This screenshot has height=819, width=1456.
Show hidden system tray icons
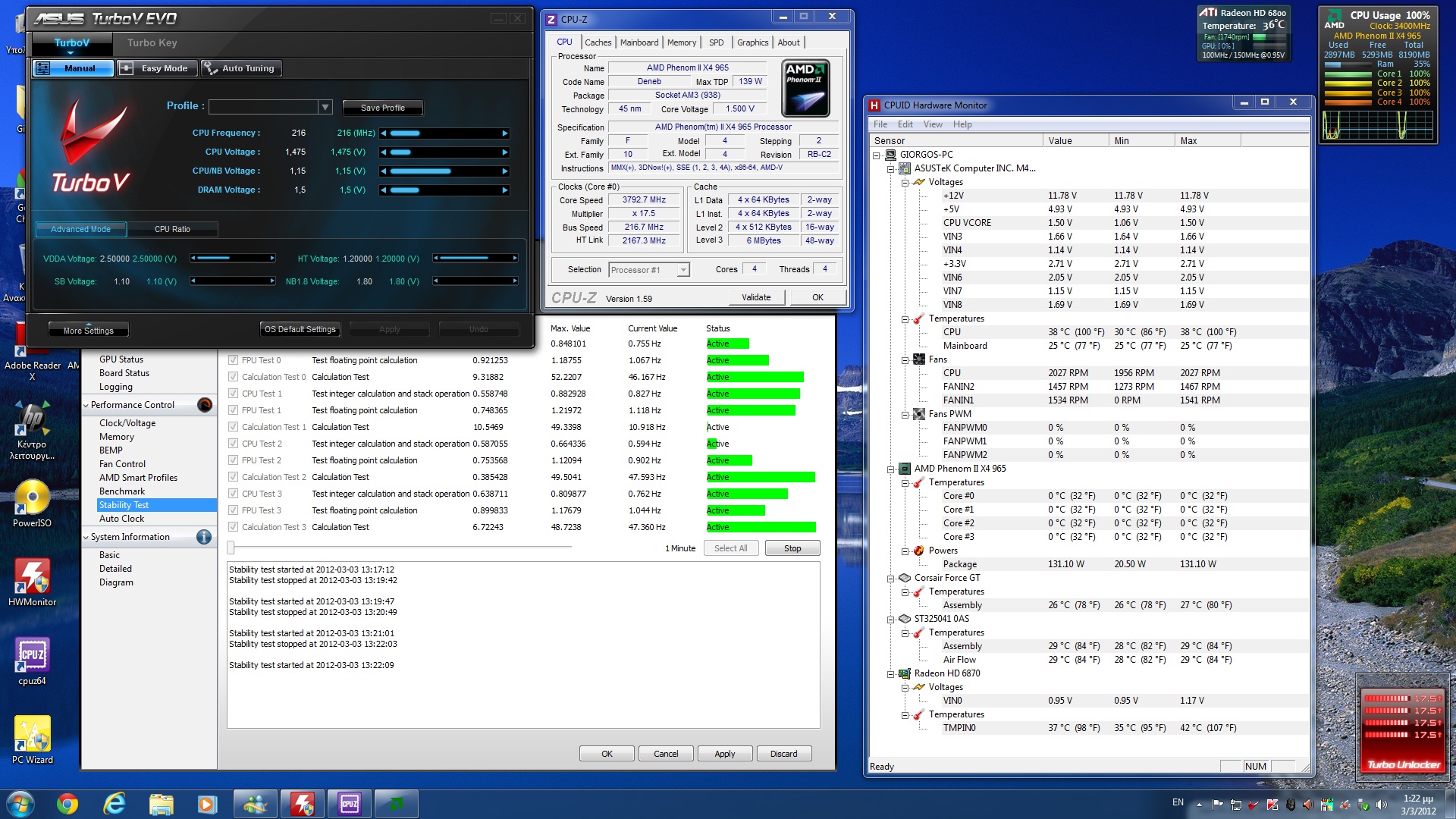pyautogui.click(x=1199, y=804)
